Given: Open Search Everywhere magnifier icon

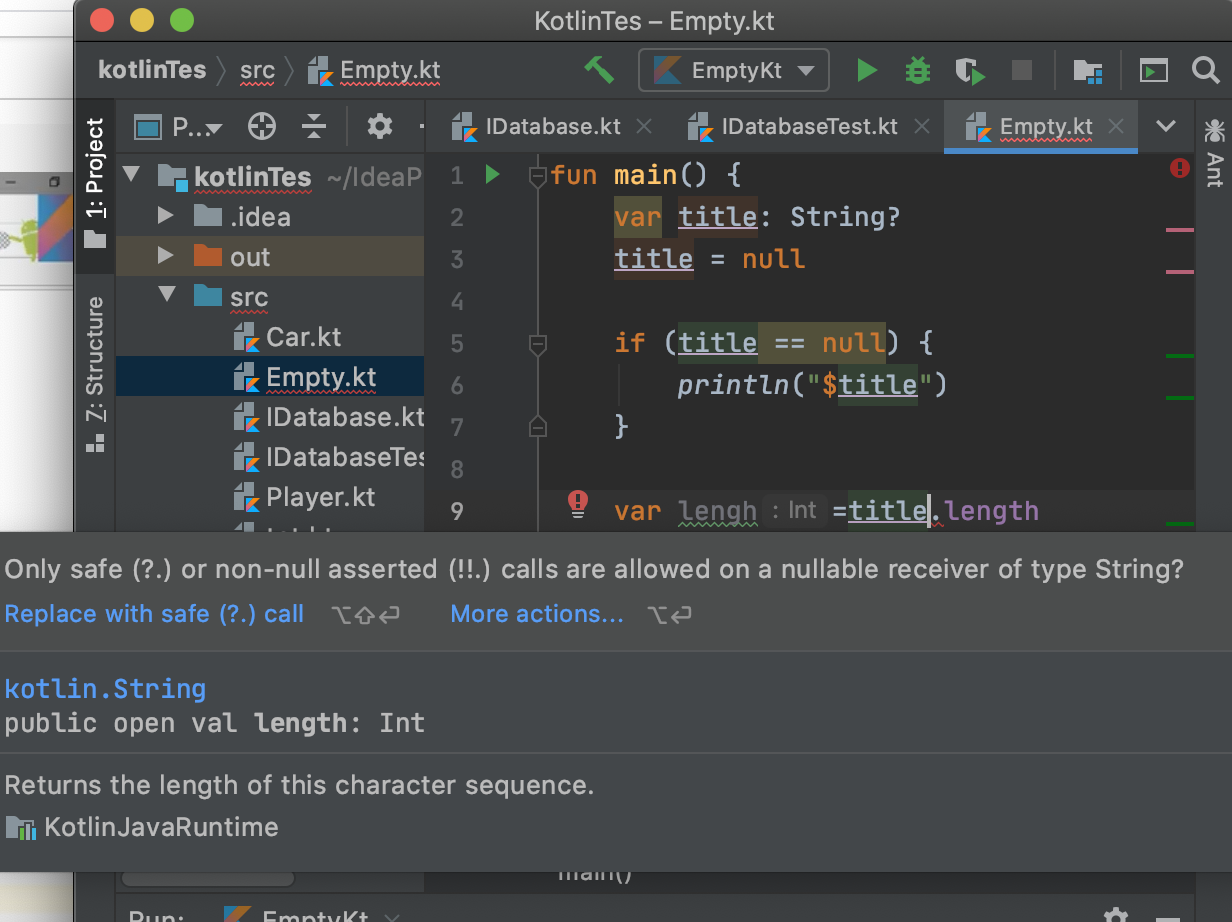Looking at the screenshot, I should coord(1206,70).
